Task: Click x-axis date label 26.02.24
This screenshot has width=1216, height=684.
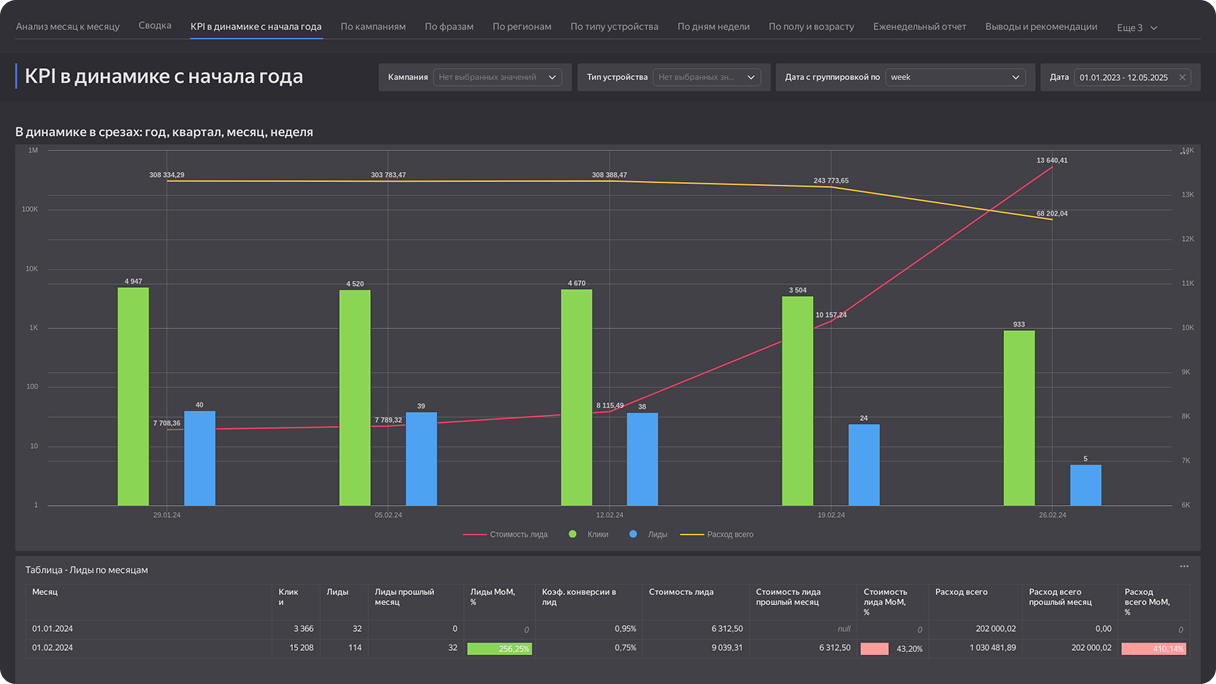Action: click(1052, 515)
